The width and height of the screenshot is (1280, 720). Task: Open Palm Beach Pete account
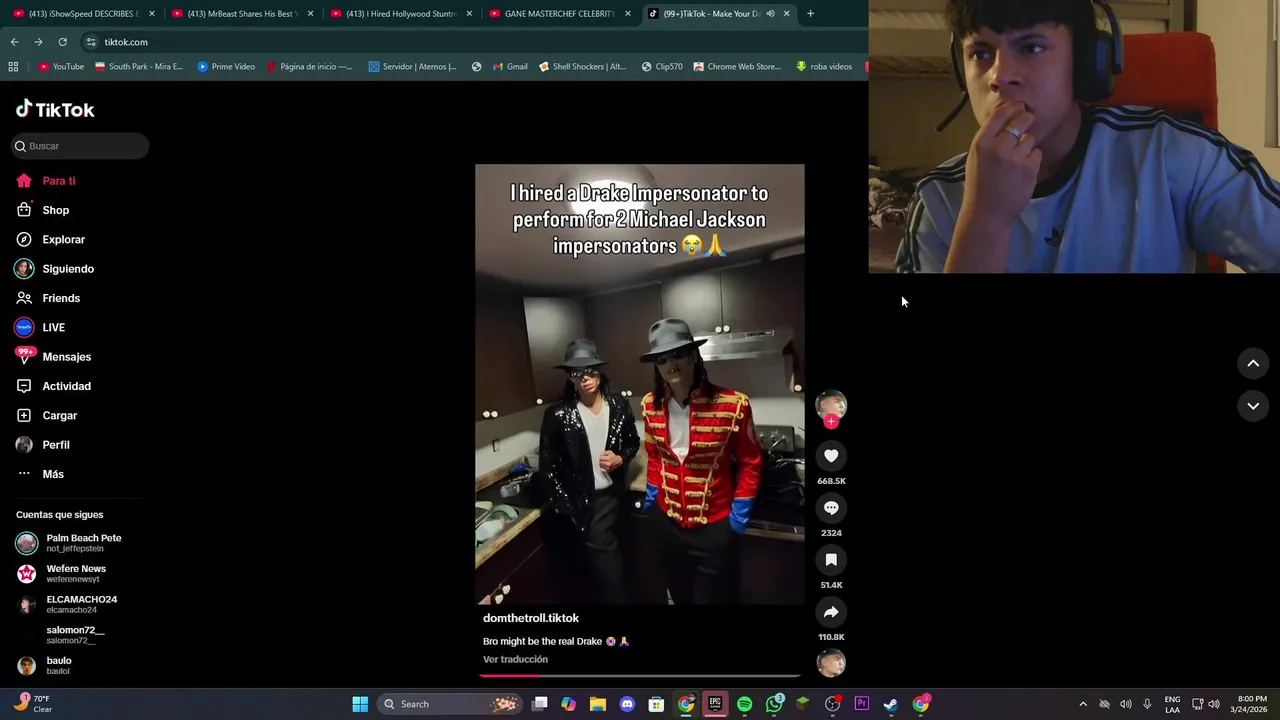click(68, 543)
